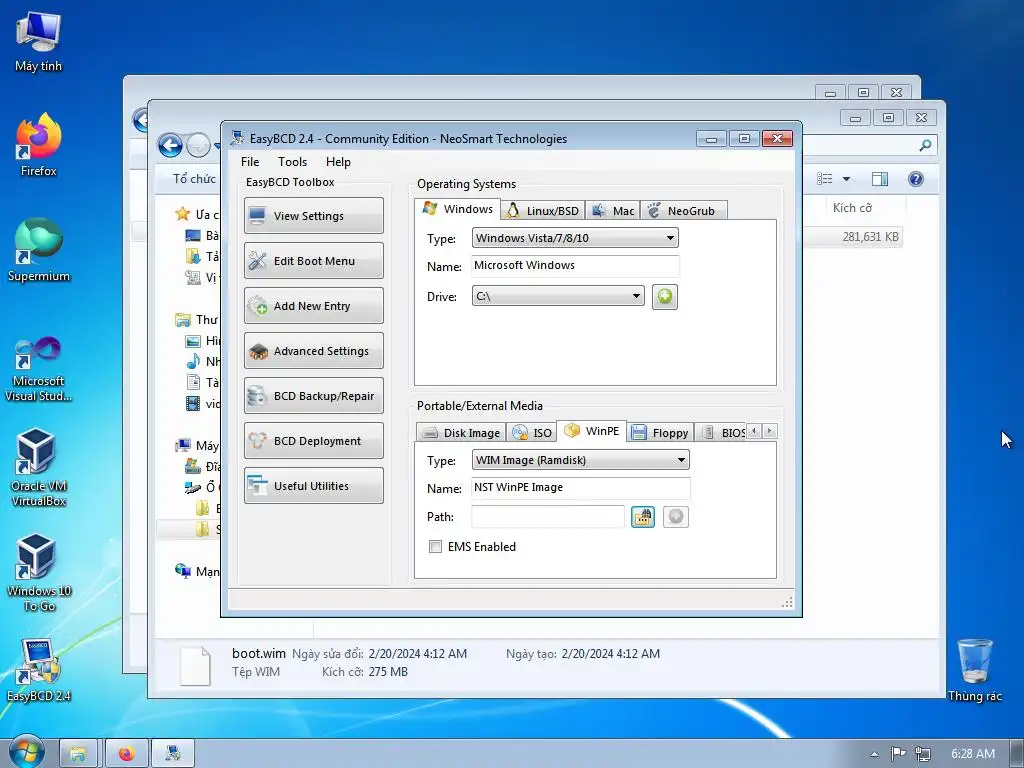Click the browse for WIM path icon
1024x768 pixels.
click(x=643, y=517)
